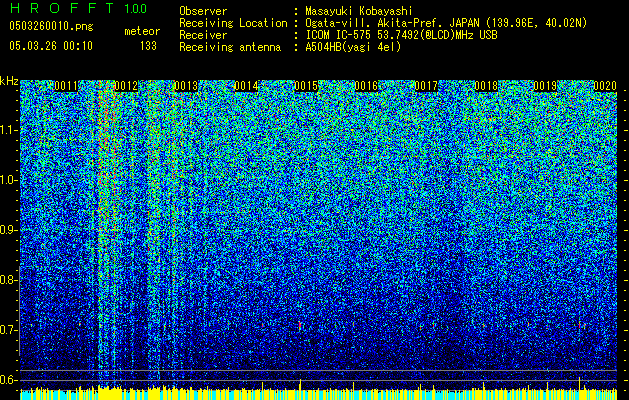629x400 pixels.
Task: Click the 0.7 frequency axis label
Action: click(9, 330)
